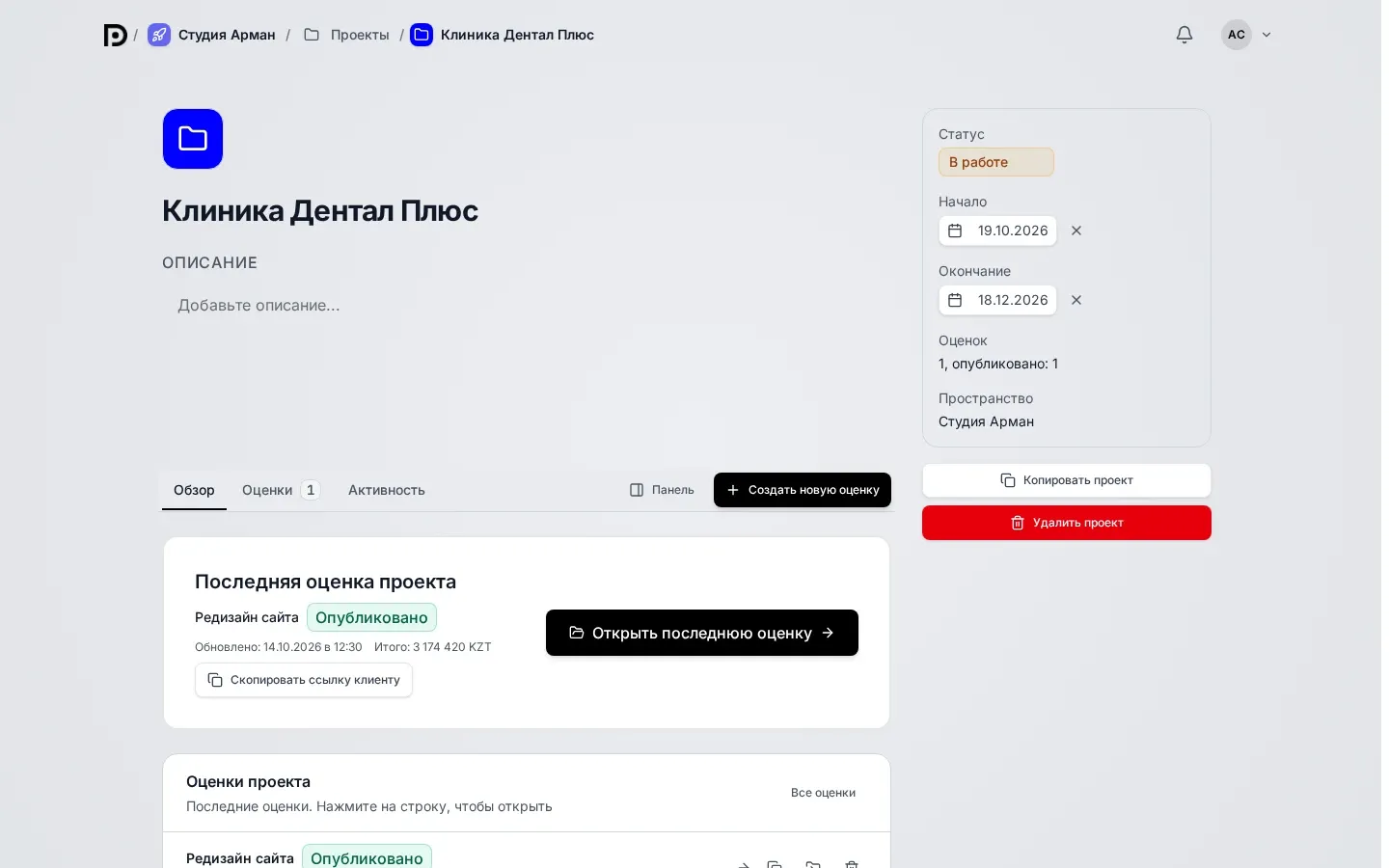Screen dimensions: 1389x868
Task: Click the text "1, опубликовано: 1"
Action: (x=998, y=364)
